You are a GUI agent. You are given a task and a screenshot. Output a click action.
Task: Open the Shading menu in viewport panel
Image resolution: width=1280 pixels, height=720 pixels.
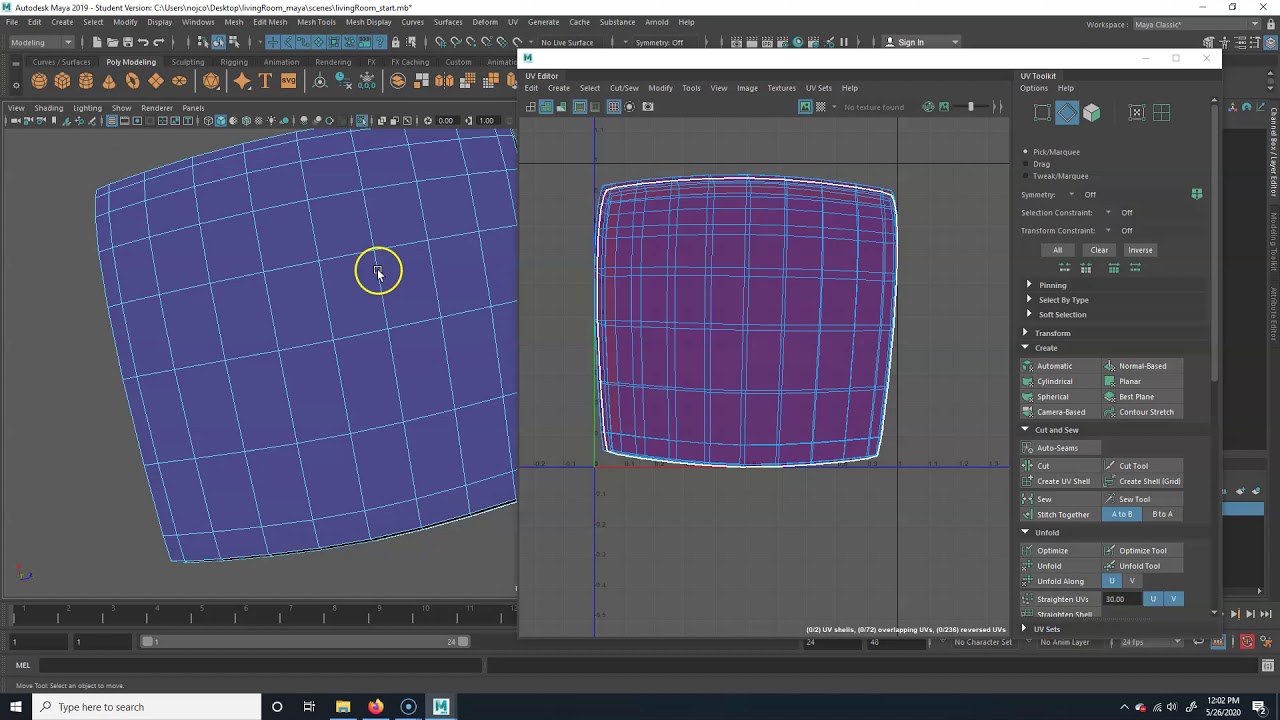(48, 108)
